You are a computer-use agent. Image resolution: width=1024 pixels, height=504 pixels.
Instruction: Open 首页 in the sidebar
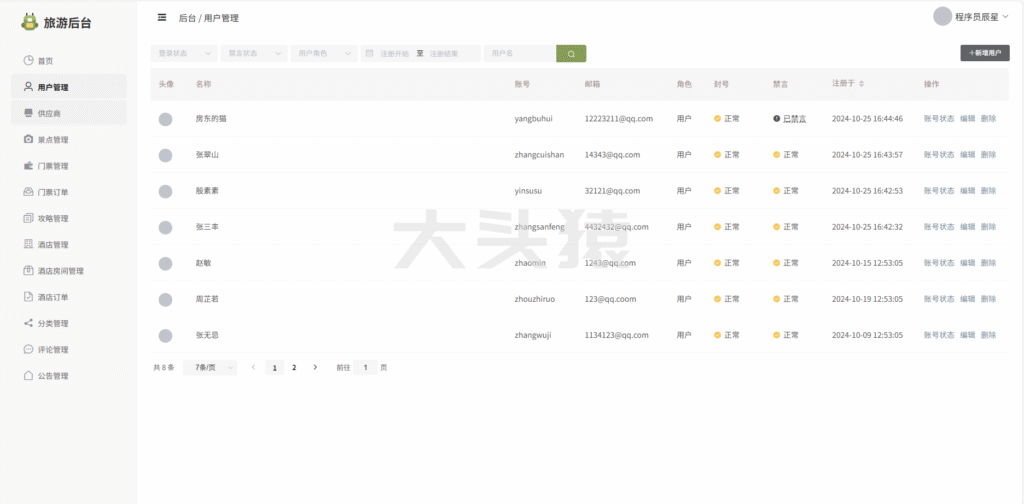pyautogui.click(x=69, y=61)
